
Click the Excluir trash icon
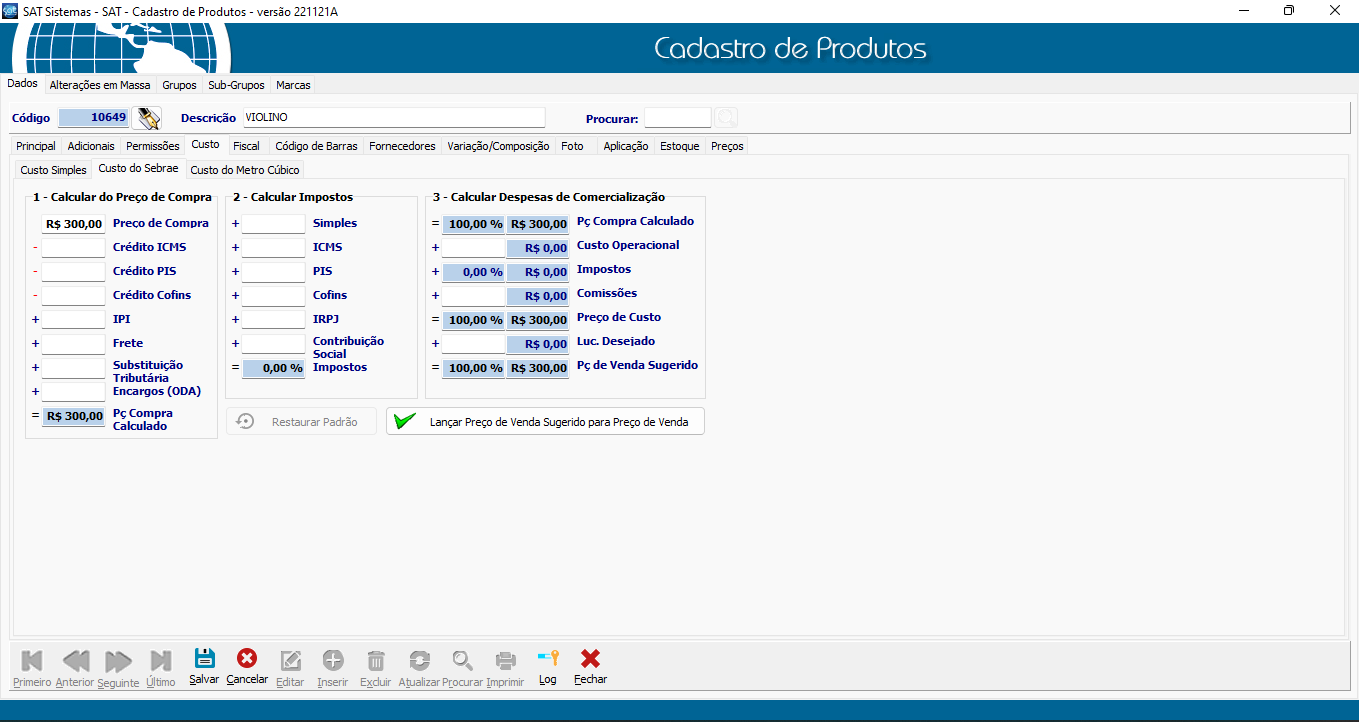pos(376,660)
